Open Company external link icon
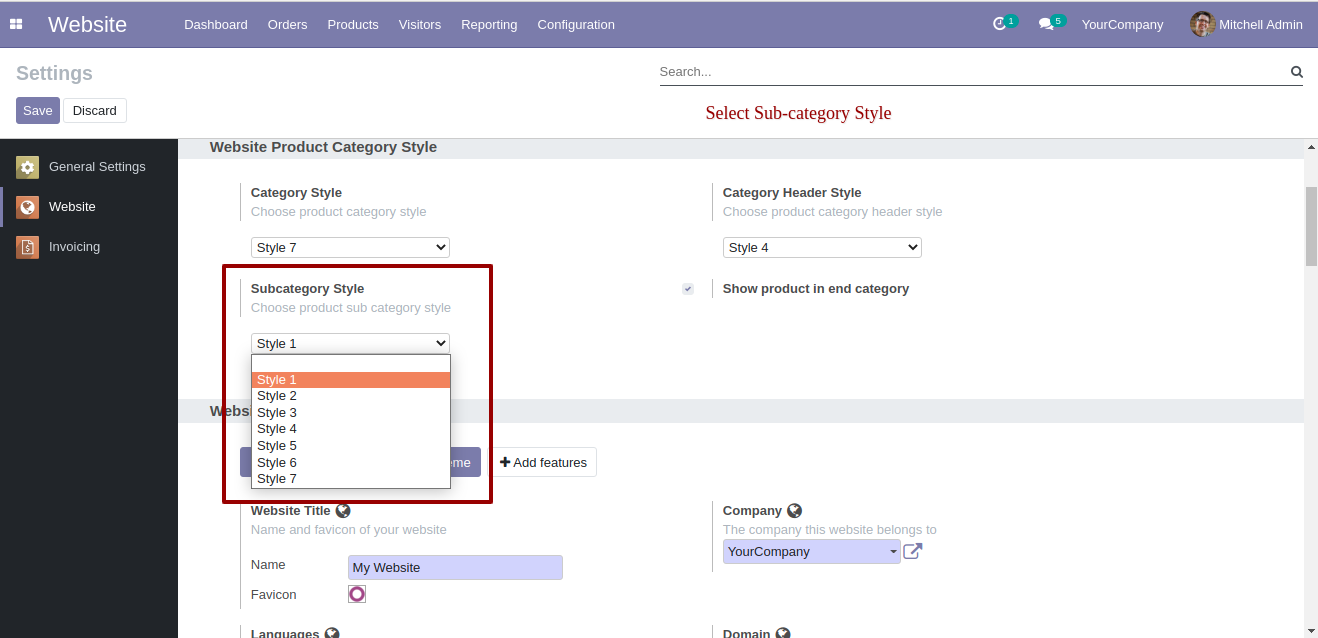Screen dimensions: 1318x638 pyautogui.click(x=912, y=551)
